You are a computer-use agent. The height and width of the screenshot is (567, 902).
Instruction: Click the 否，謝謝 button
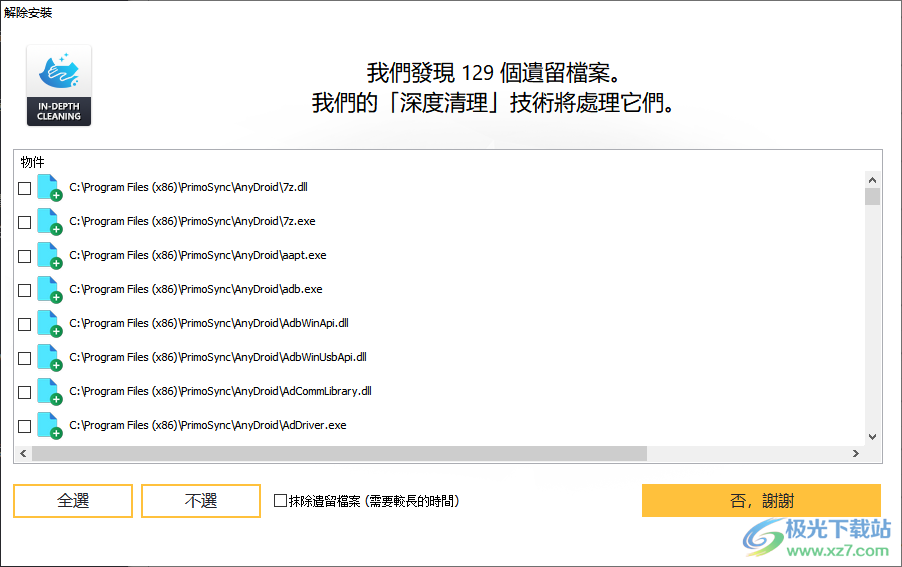tap(761, 500)
